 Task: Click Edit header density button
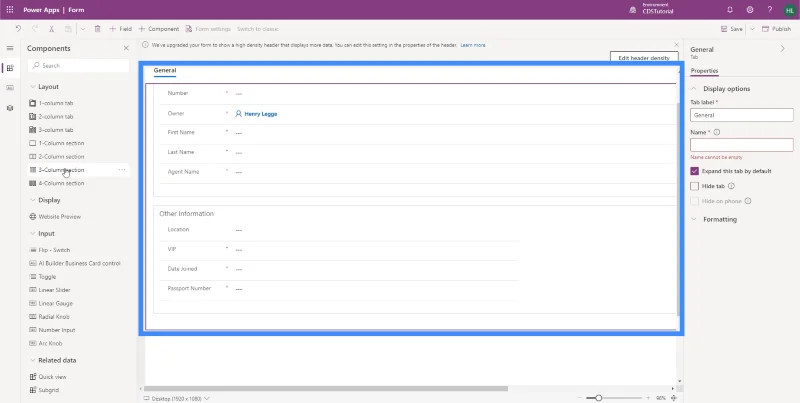(644, 57)
